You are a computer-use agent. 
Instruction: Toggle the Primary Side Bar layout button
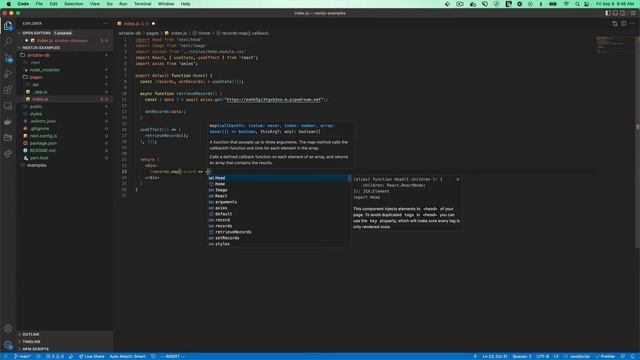pos(608,13)
